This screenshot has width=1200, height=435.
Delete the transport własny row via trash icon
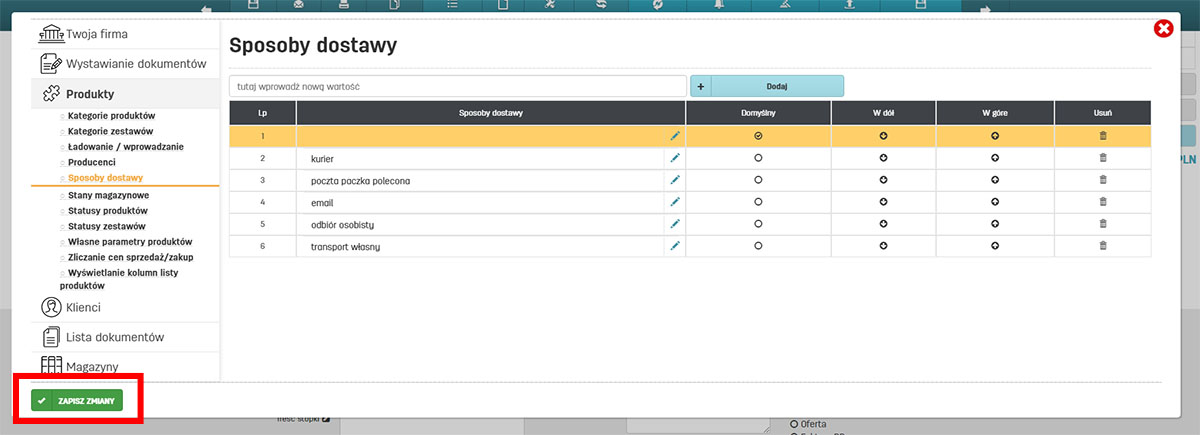1103,246
